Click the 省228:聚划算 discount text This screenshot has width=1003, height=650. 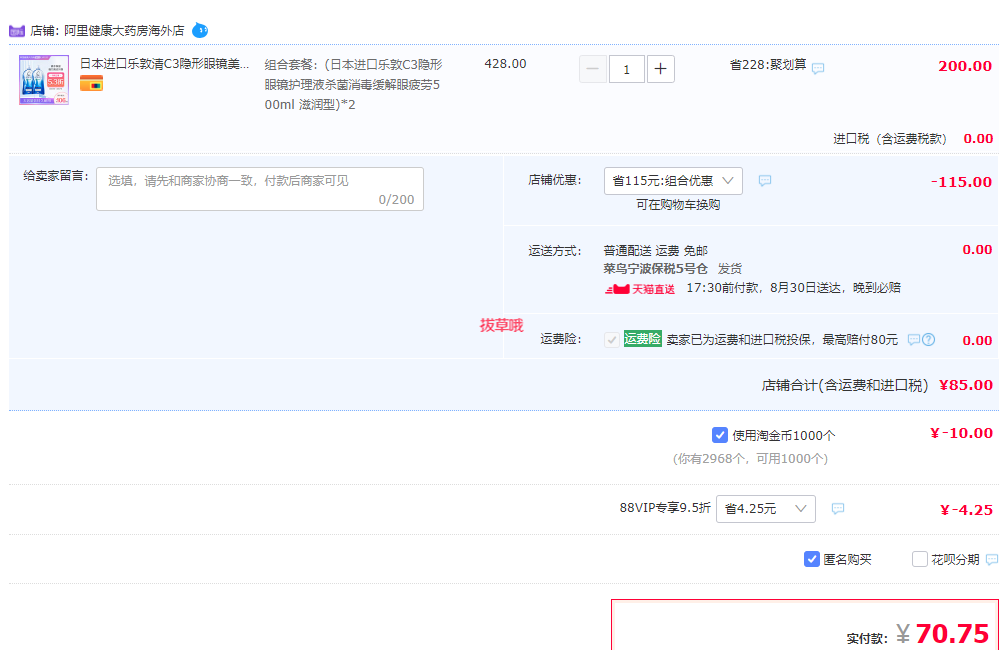pyautogui.click(x=768, y=65)
